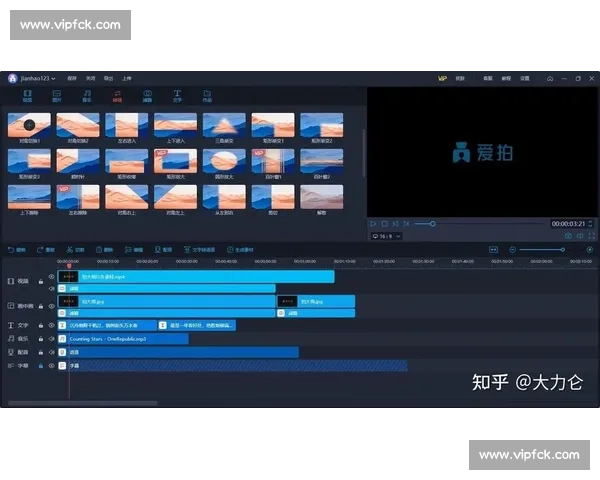
Task: Mute the dubbing track speaker
Action: point(51,352)
